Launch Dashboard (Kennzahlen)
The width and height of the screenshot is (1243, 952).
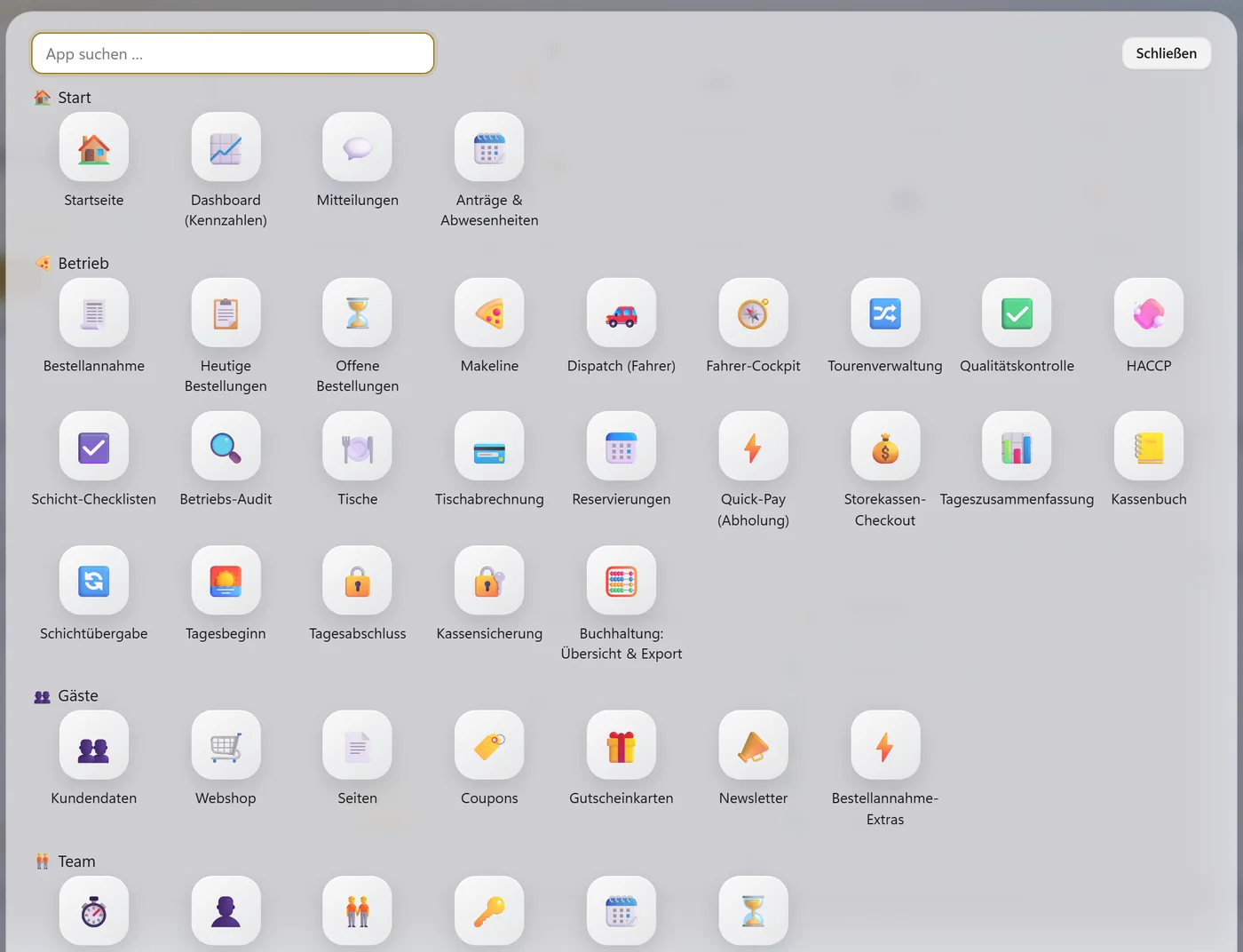click(x=226, y=147)
